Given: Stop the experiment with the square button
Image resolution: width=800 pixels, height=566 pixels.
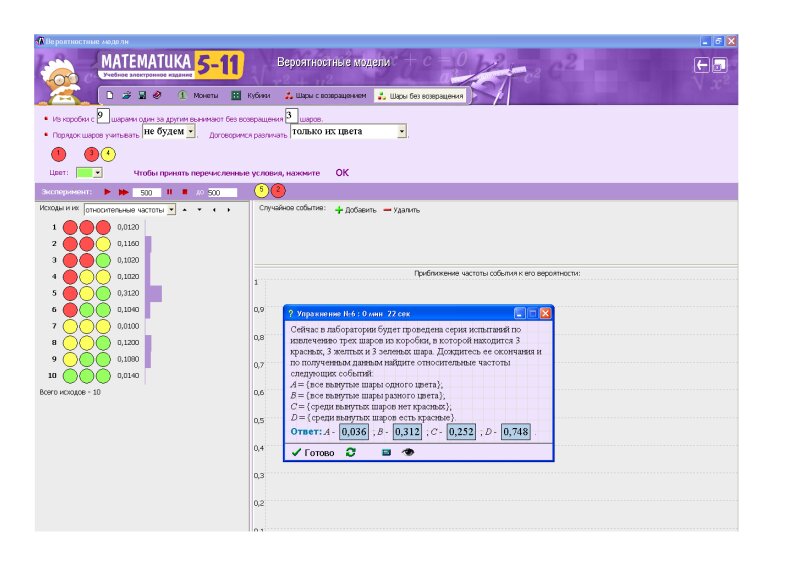Looking at the screenshot, I should tap(184, 191).
